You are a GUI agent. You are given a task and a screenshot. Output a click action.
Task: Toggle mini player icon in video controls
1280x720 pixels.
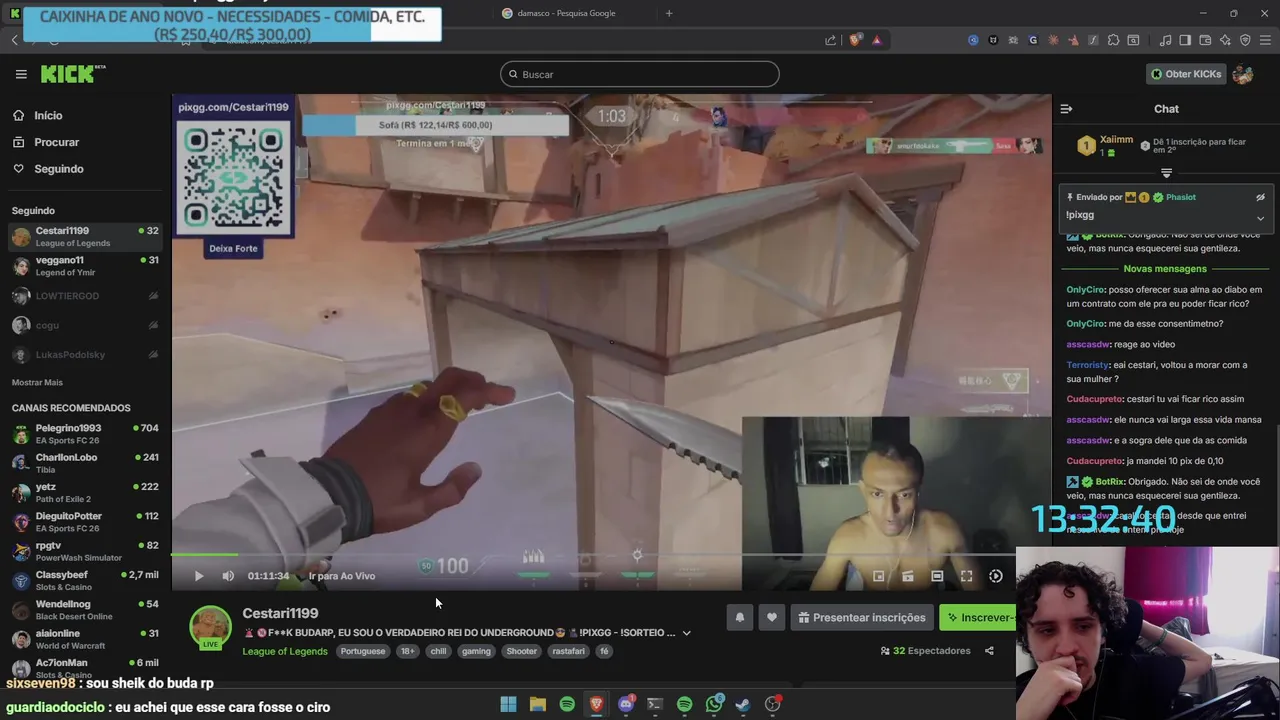(908, 576)
